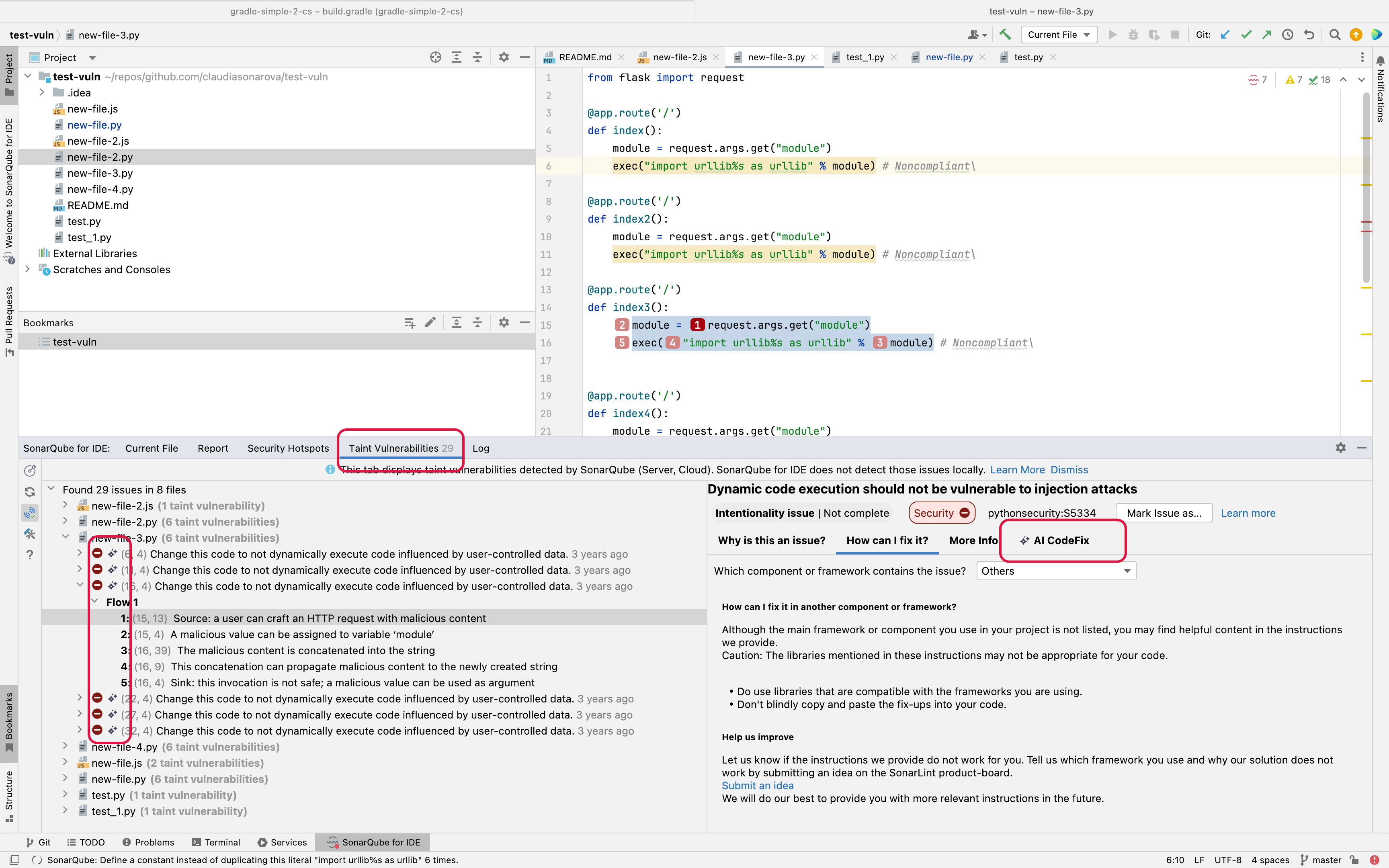Toggle the SonarQube focus on new code icon

(x=30, y=471)
